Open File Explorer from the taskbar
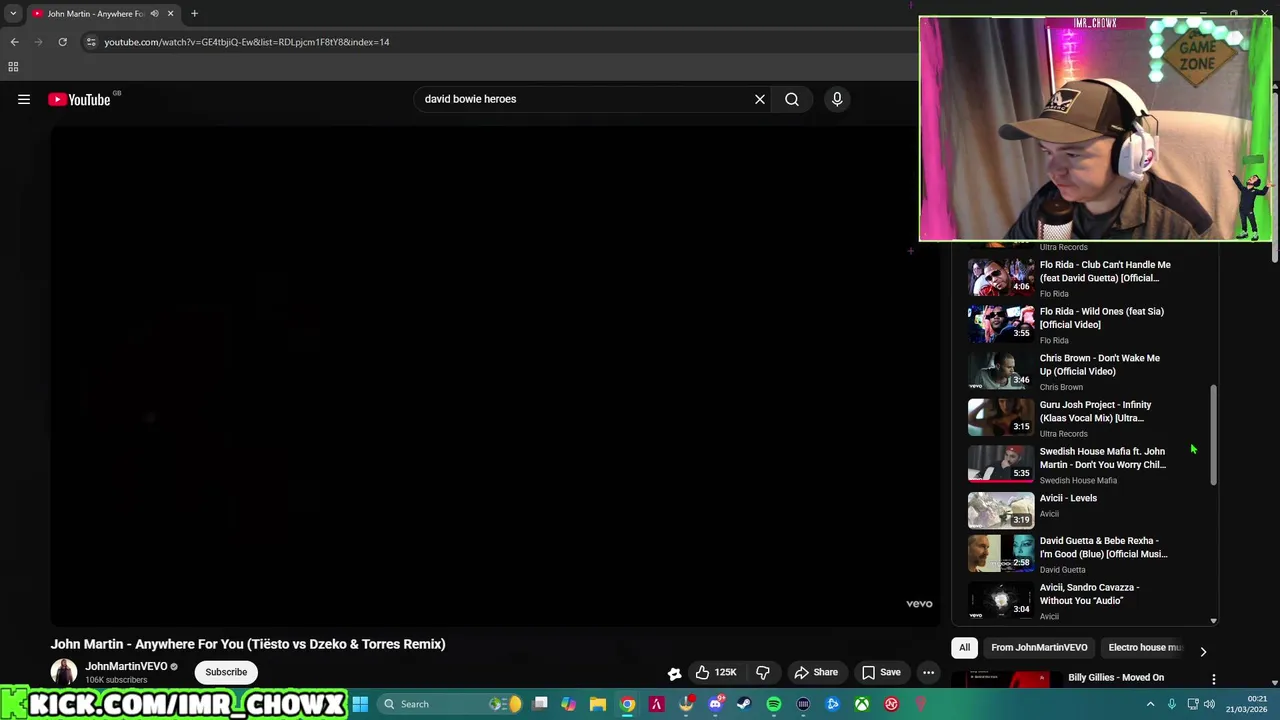This screenshot has height=720, width=1280. click(x=598, y=704)
